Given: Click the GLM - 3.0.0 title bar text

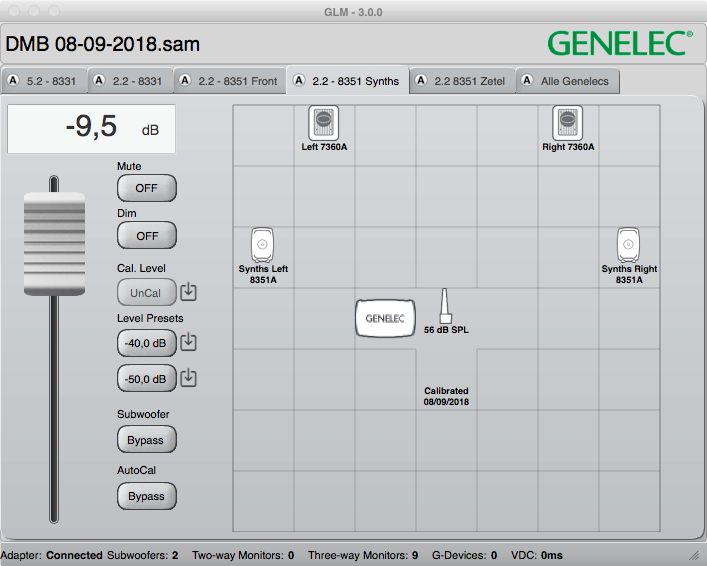Looking at the screenshot, I should coord(353,12).
